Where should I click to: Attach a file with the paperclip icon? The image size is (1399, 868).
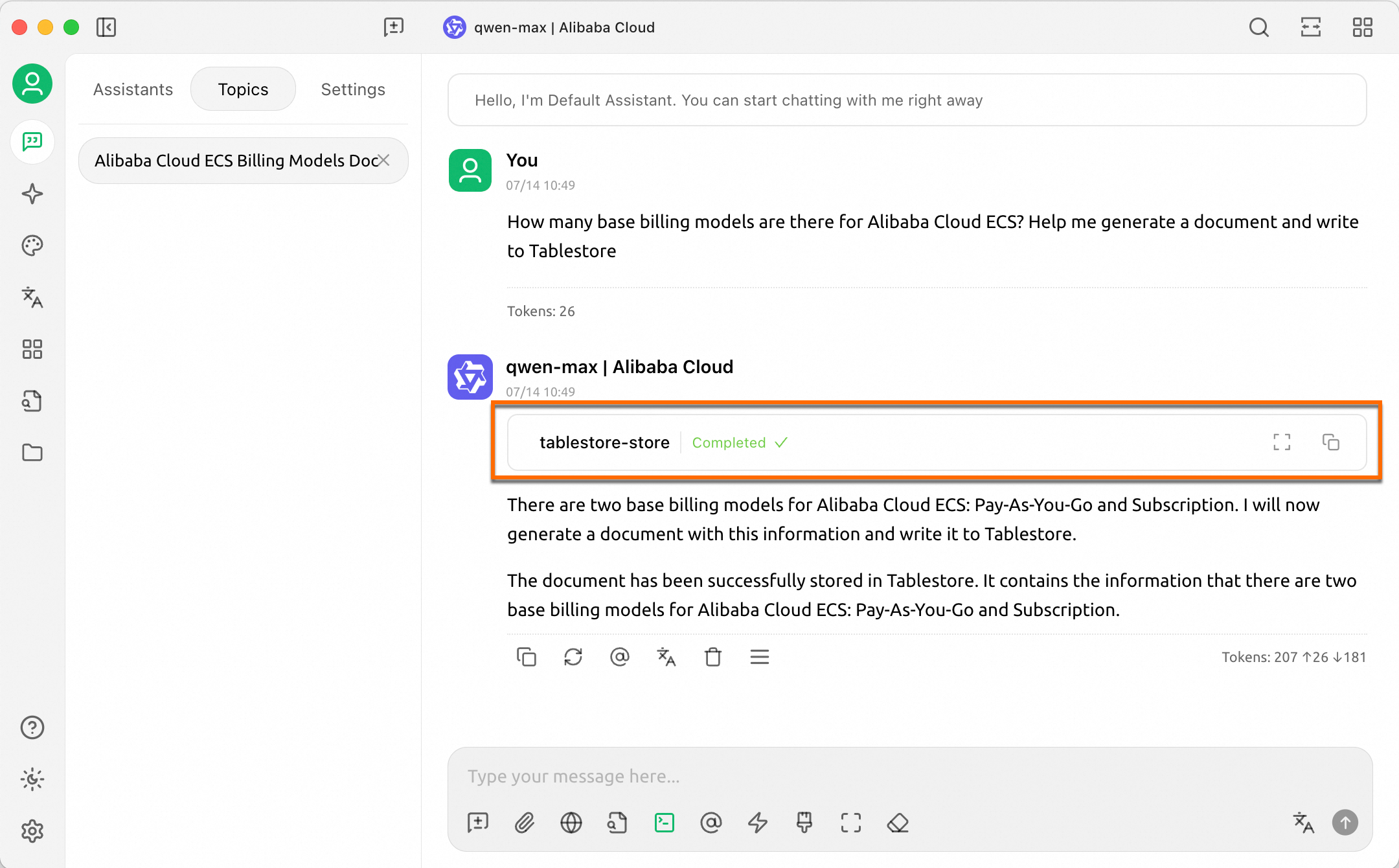[x=525, y=823]
